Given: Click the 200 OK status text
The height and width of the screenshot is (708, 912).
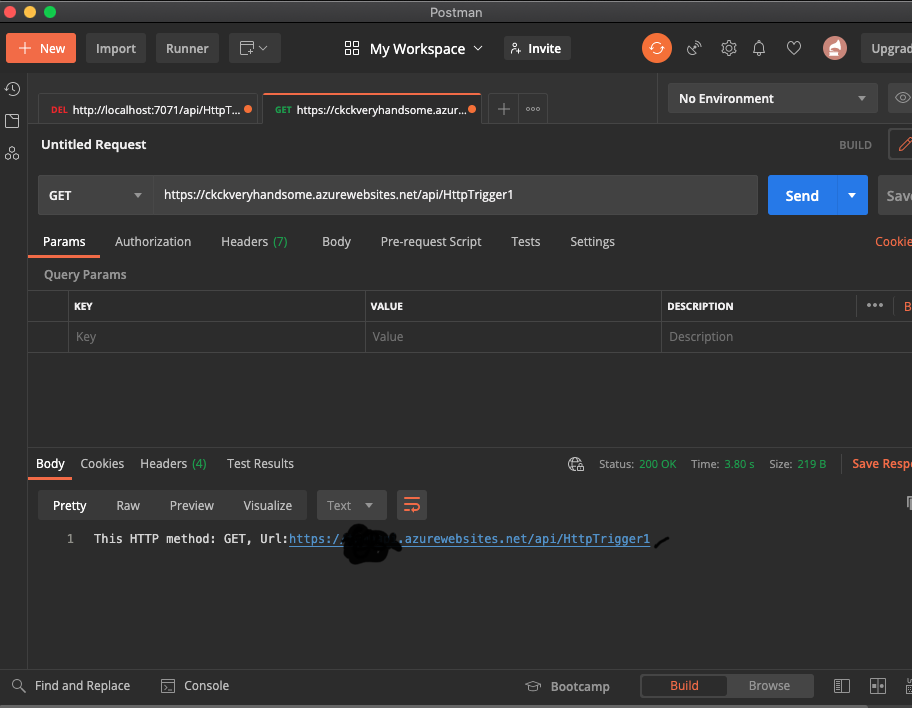Looking at the screenshot, I should pos(657,464).
